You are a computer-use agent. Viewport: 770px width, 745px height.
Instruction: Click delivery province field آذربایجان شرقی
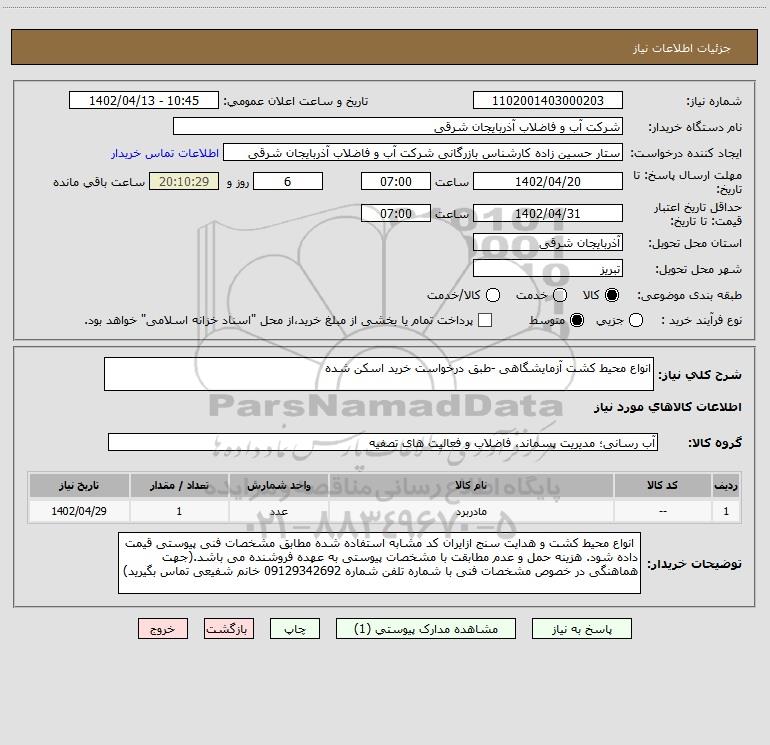548,243
